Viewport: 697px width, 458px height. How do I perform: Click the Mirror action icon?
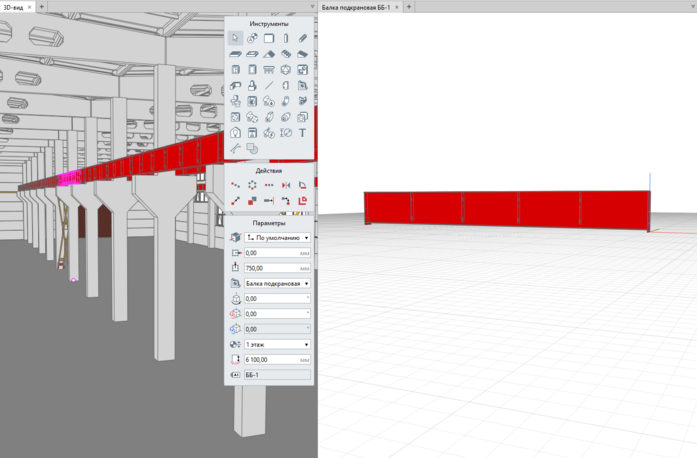(286, 185)
